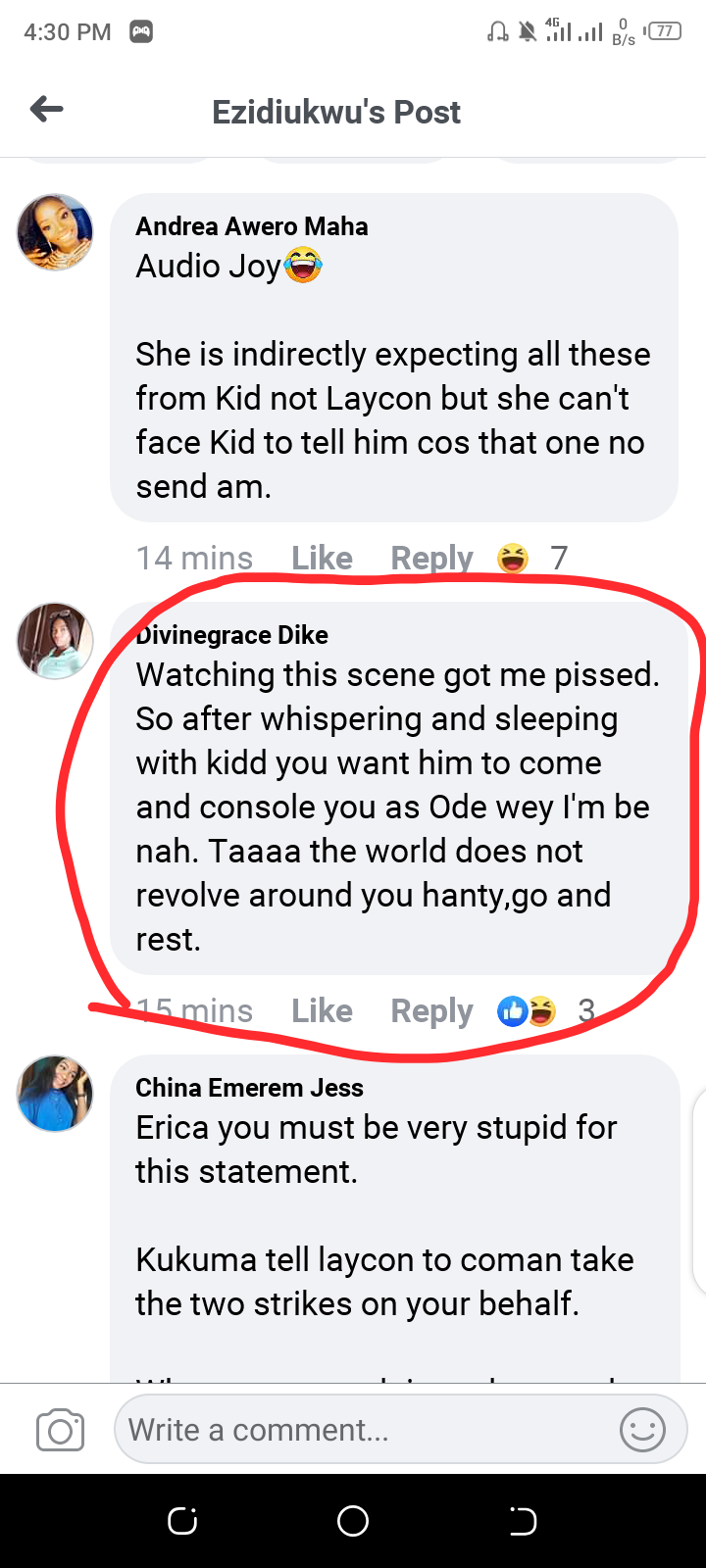Focus the Write a comment field
This screenshot has width=706, height=1568.
click(x=363, y=1430)
